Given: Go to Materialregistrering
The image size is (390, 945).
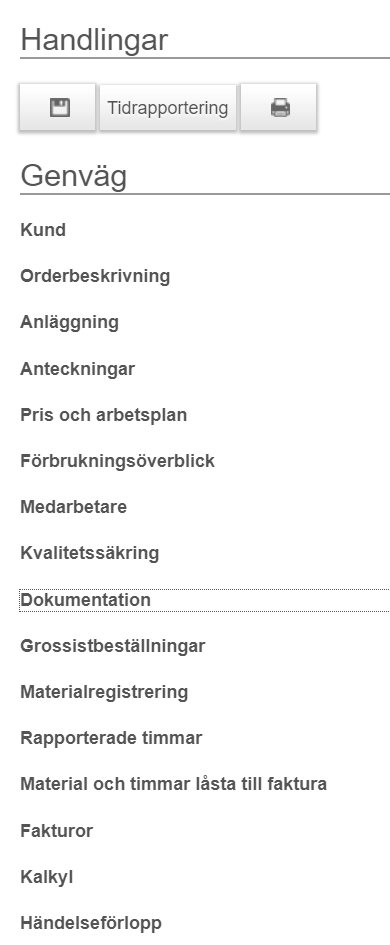Looking at the screenshot, I should (x=104, y=692).
